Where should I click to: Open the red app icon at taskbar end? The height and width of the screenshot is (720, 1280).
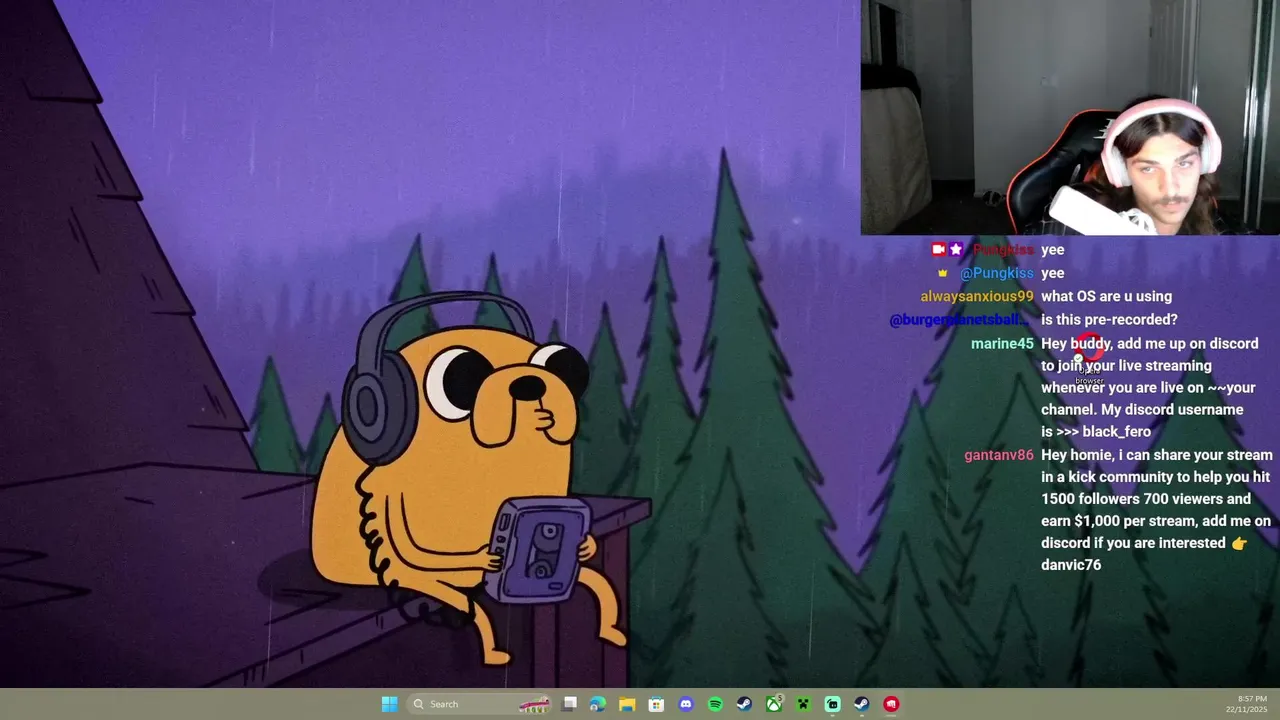pyautogui.click(x=891, y=704)
